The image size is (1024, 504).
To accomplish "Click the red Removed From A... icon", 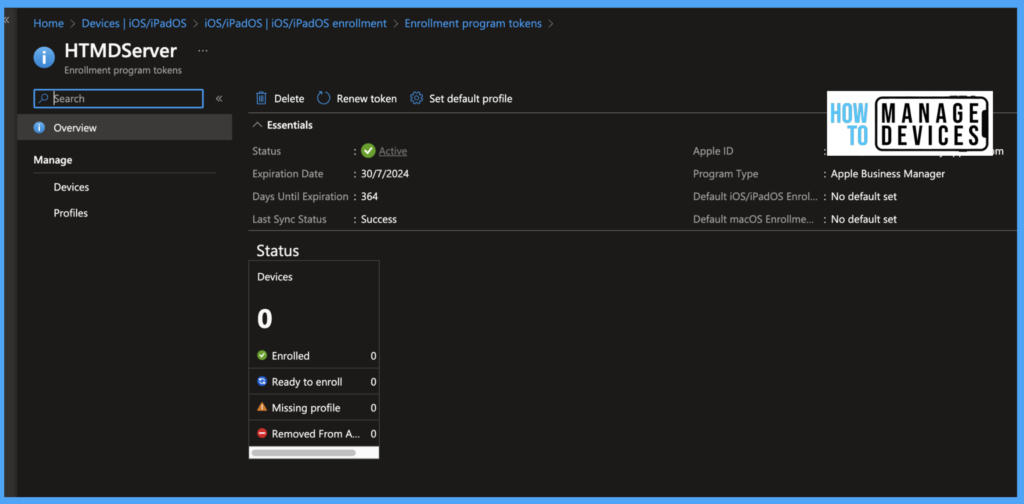I will point(262,433).
